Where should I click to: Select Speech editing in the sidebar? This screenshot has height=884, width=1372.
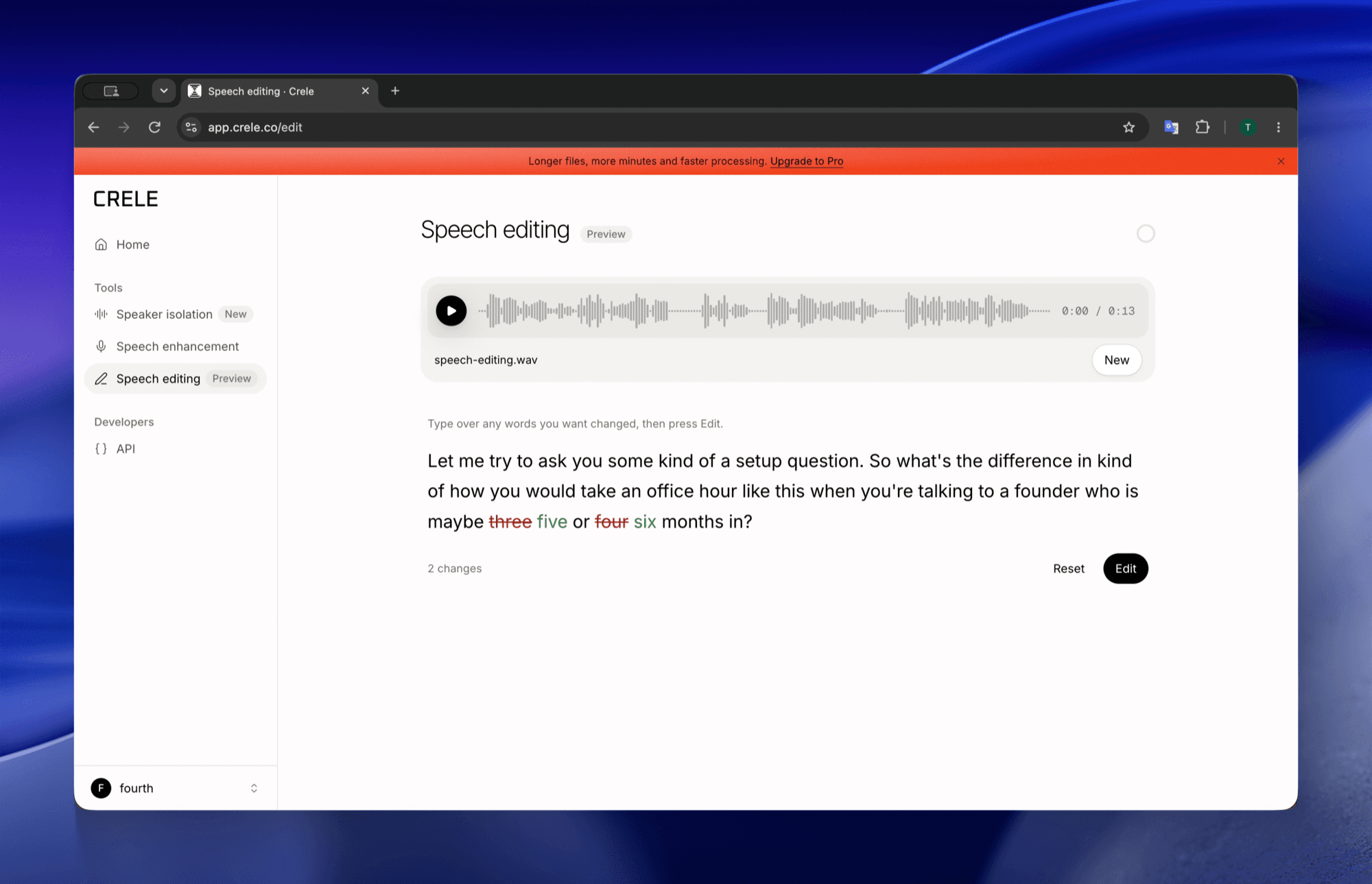(x=175, y=379)
